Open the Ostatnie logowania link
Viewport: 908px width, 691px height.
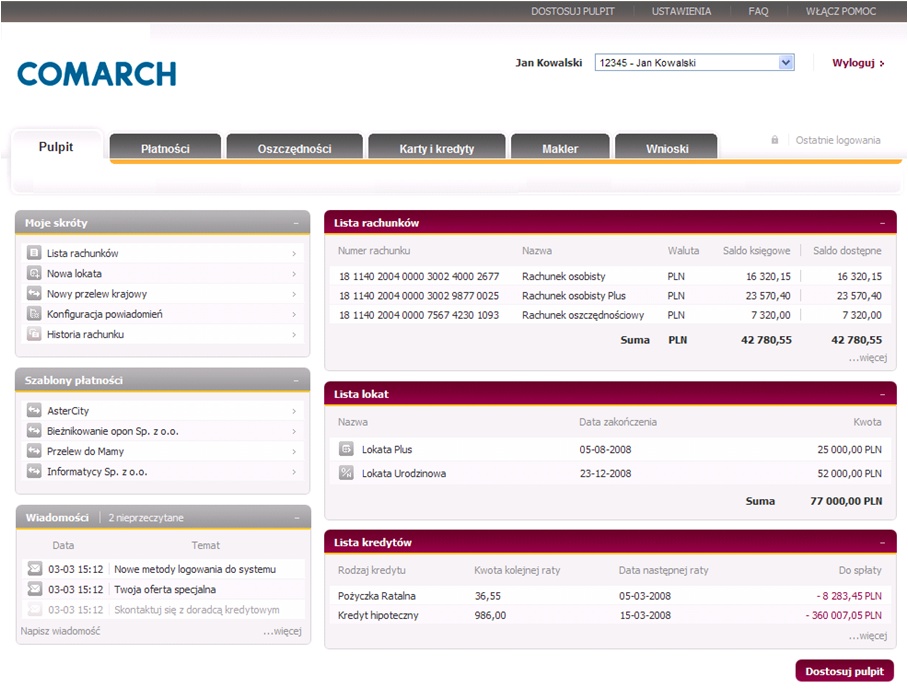[837, 140]
